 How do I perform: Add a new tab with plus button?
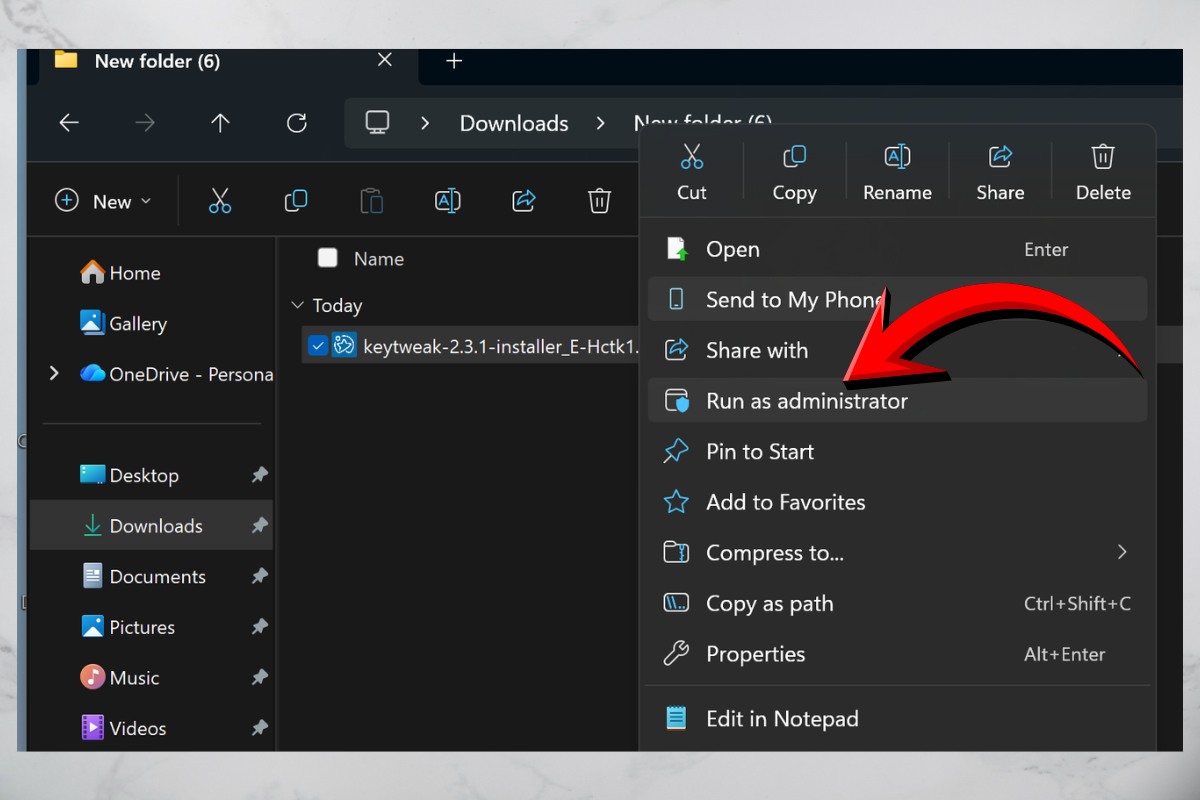tap(454, 61)
